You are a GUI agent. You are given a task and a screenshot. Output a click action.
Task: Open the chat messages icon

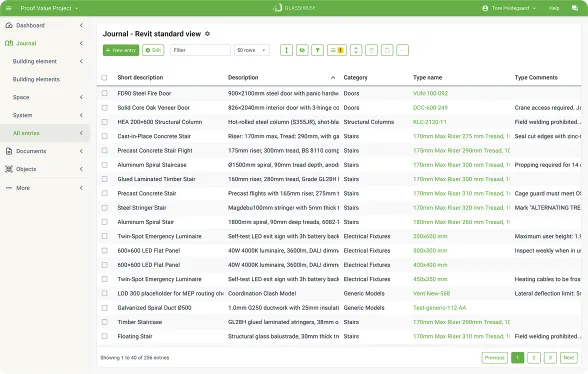coord(574,8)
